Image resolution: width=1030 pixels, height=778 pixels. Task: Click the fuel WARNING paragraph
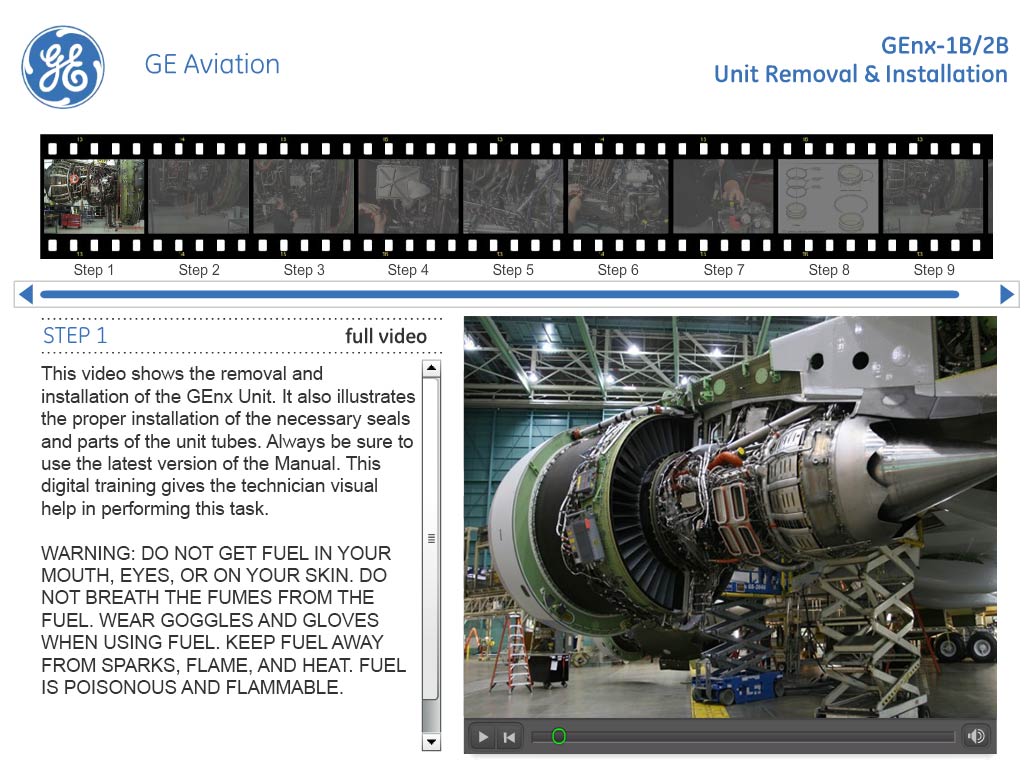coord(223,620)
